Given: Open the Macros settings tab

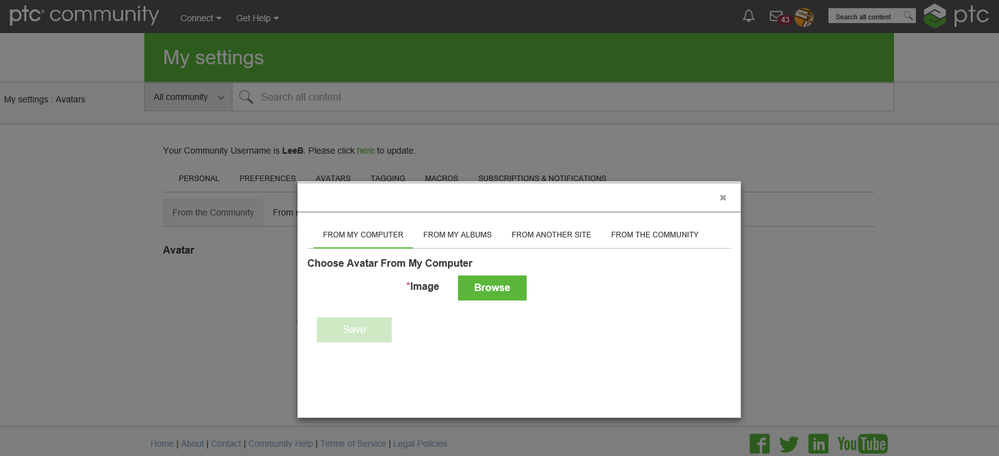Looking at the screenshot, I should [442, 178].
